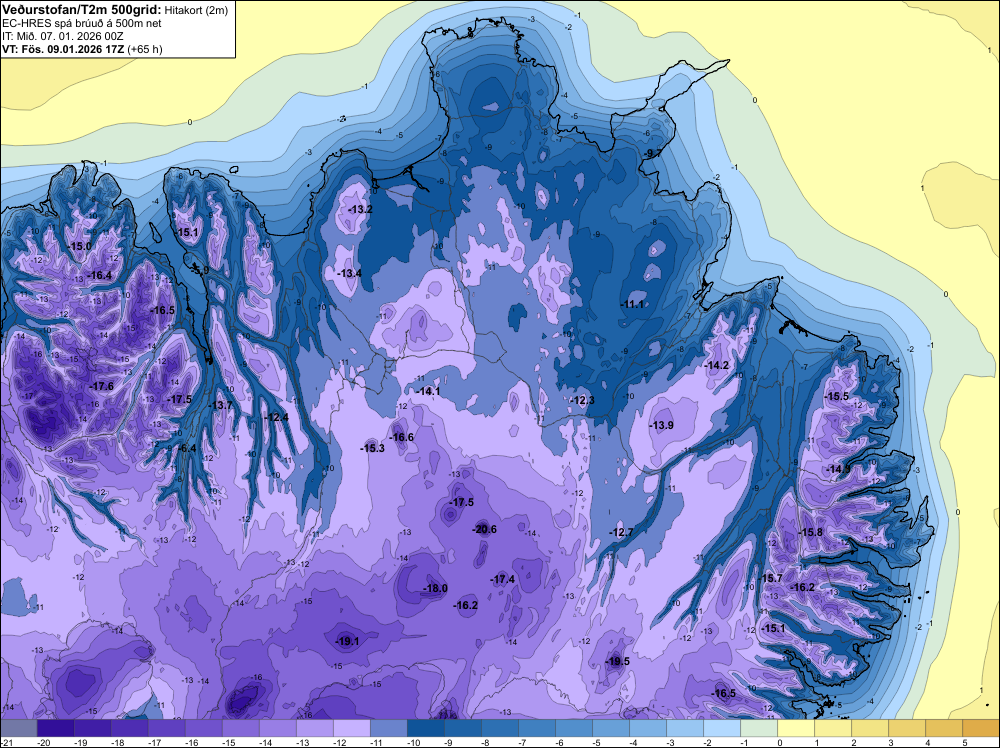The image size is (1000, 748).
Task: Click the '5' legend scale label
Action: (964, 742)
